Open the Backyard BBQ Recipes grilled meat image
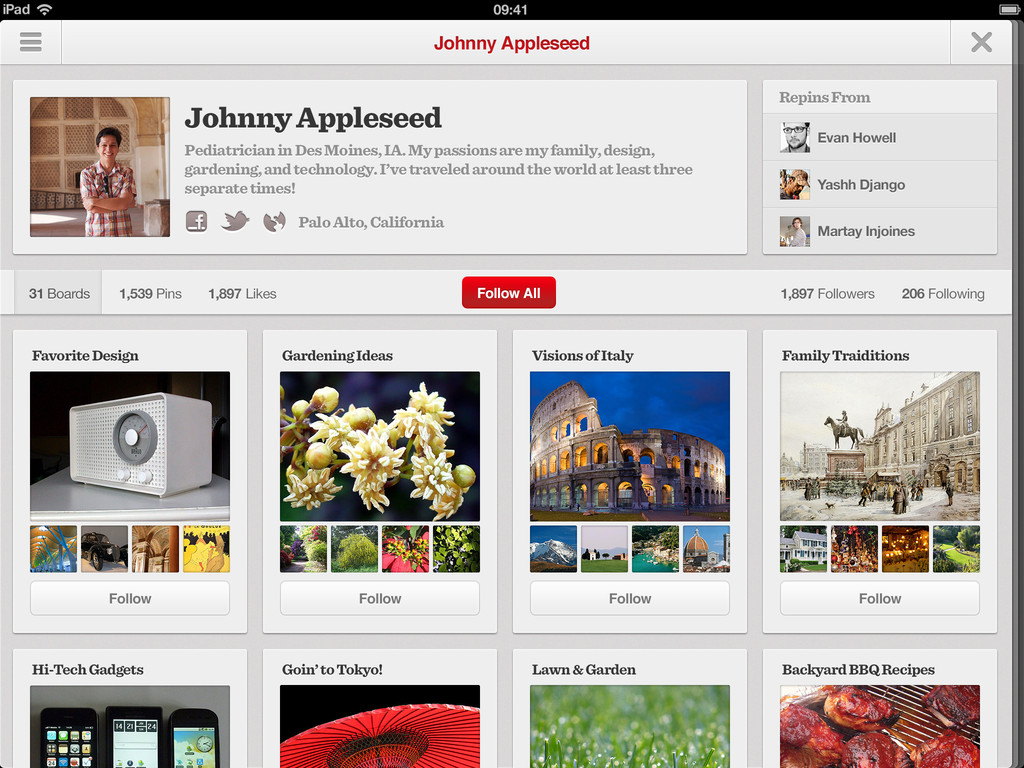This screenshot has width=1024, height=768. pos(880,726)
